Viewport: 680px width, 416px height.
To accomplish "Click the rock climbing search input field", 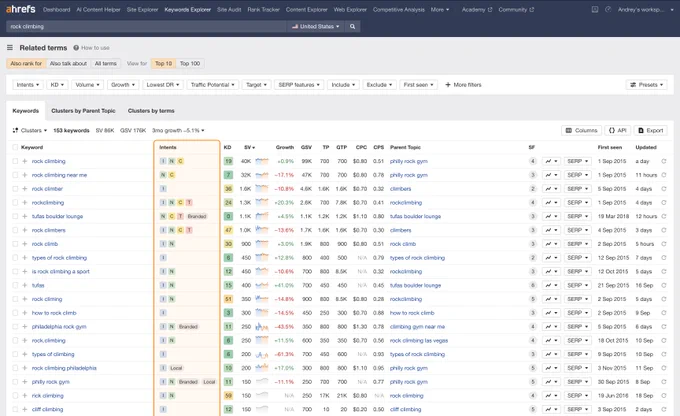I will pos(146,26).
